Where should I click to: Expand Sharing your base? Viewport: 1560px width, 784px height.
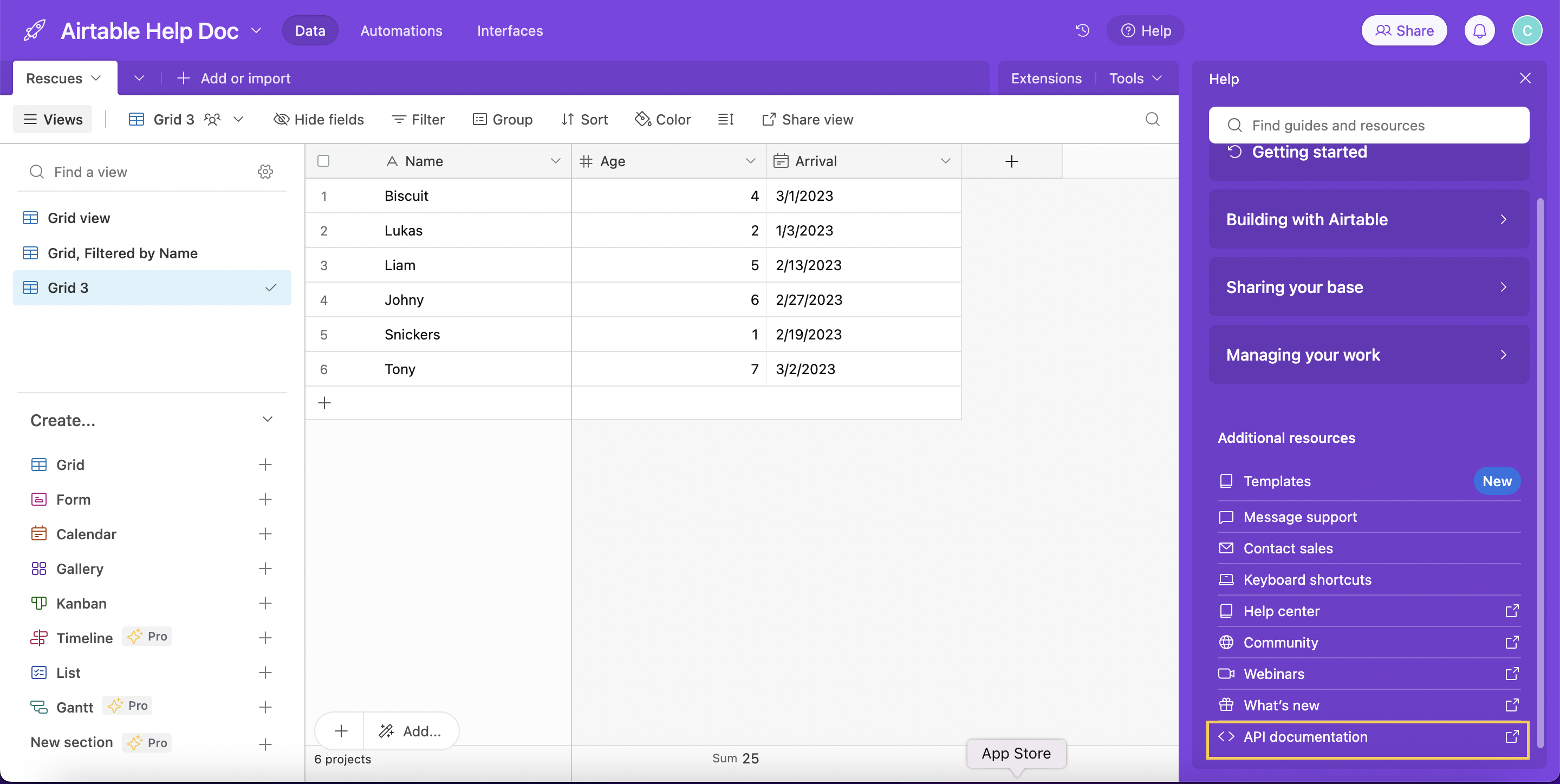pyautogui.click(x=1369, y=287)
